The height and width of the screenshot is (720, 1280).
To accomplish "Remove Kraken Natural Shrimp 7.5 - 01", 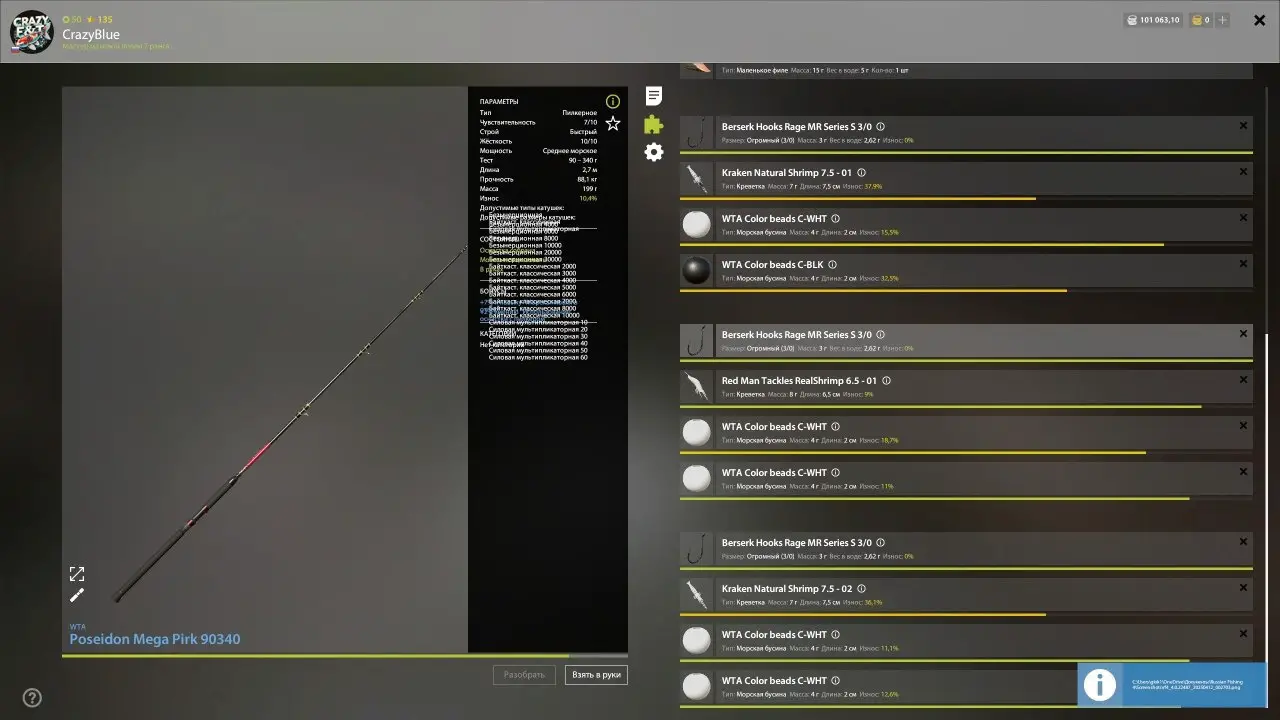I will pyautogui.click(x=1243, y=172).
